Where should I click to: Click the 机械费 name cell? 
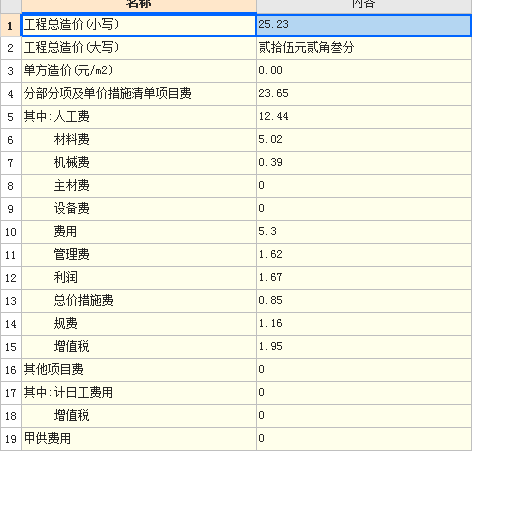139,163
